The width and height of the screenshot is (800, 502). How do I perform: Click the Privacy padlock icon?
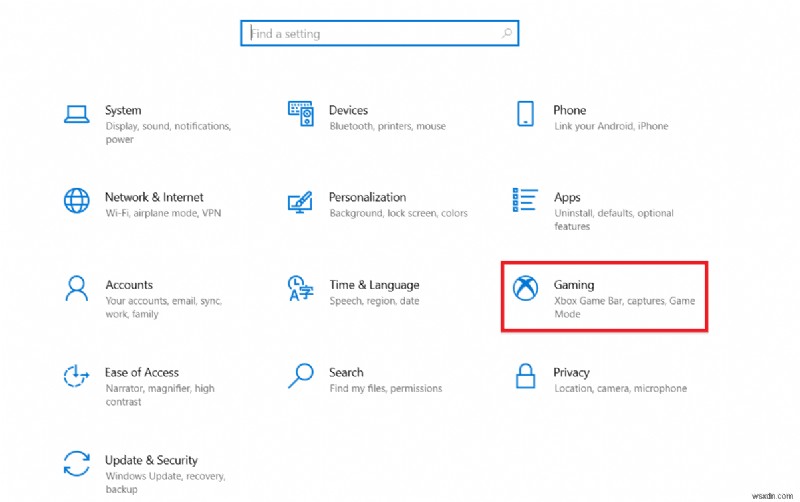[525, 376]
